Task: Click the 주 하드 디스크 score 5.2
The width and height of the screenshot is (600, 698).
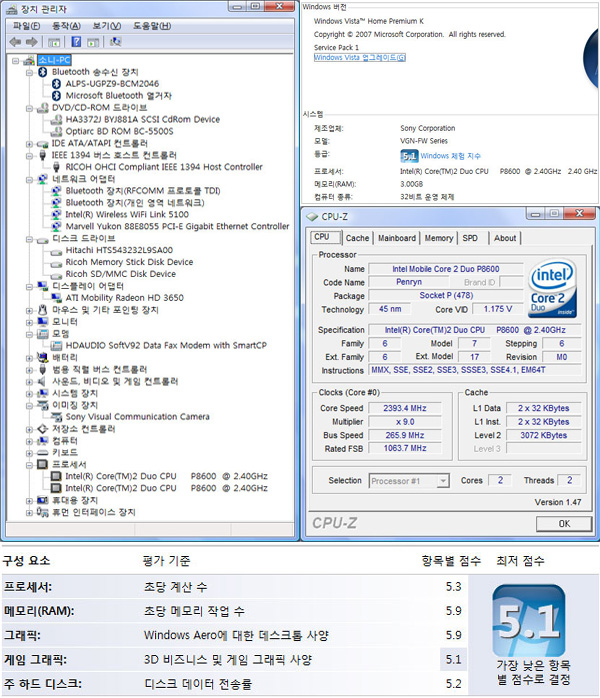Action: click(x=454, y=684)
